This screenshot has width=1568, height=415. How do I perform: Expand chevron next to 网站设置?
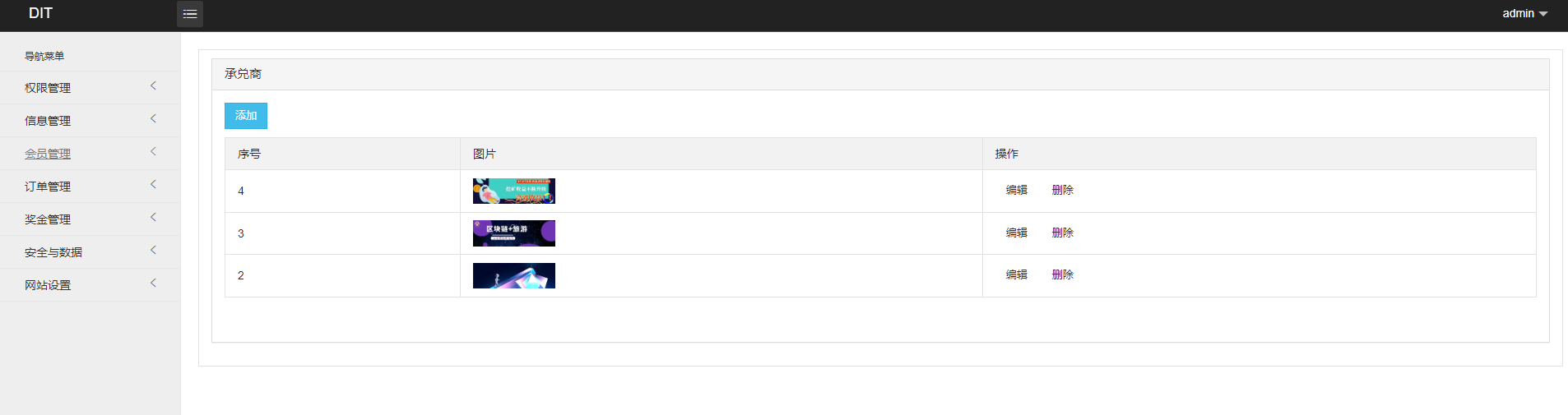click(153, 284)
